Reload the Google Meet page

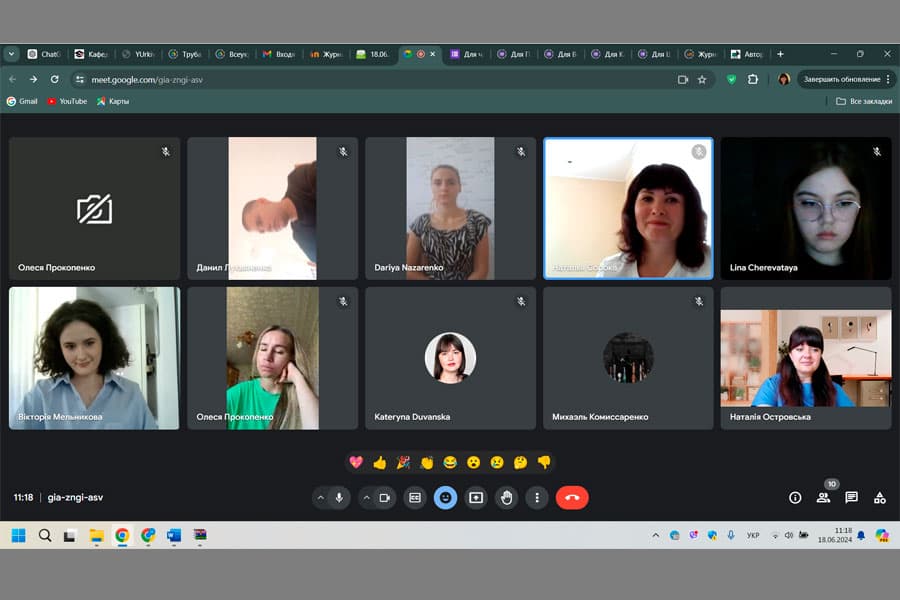55,79
